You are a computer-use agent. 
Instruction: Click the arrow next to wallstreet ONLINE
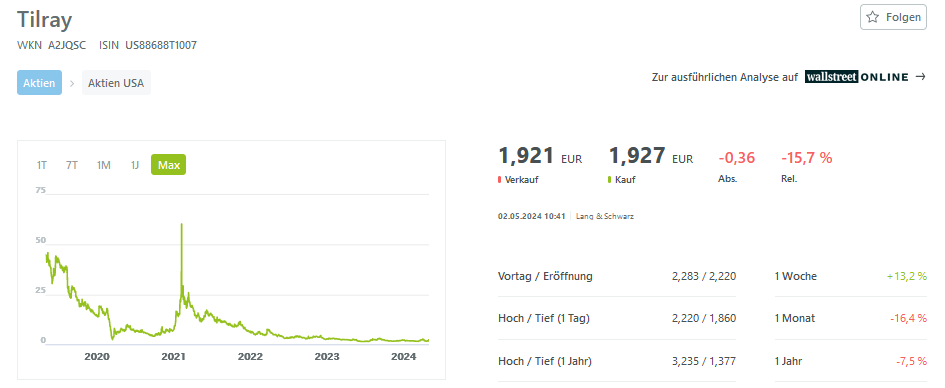click(x=920, y=77)
